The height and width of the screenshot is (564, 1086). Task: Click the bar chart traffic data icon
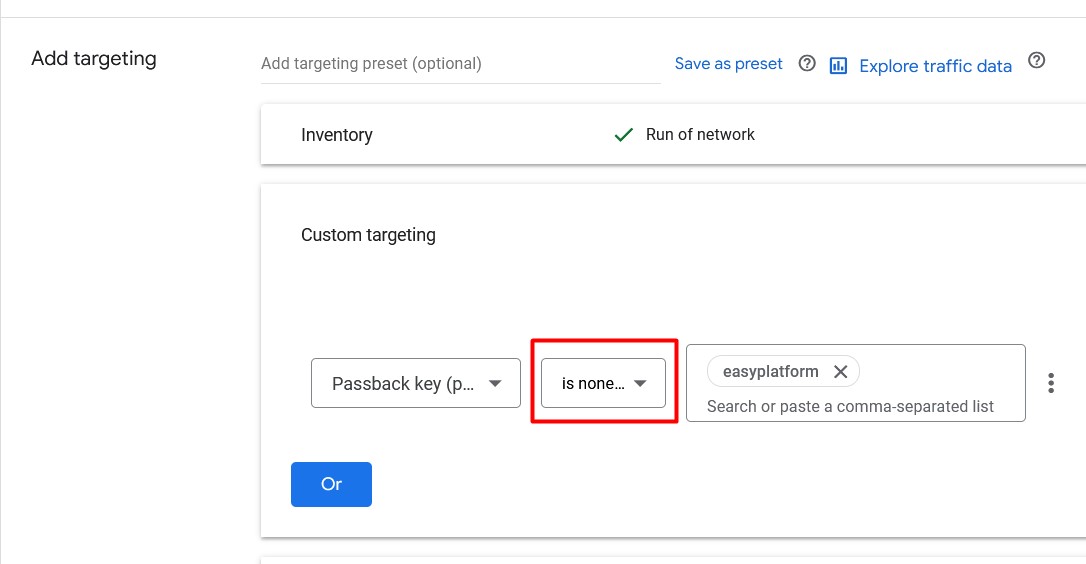point(838,66)
